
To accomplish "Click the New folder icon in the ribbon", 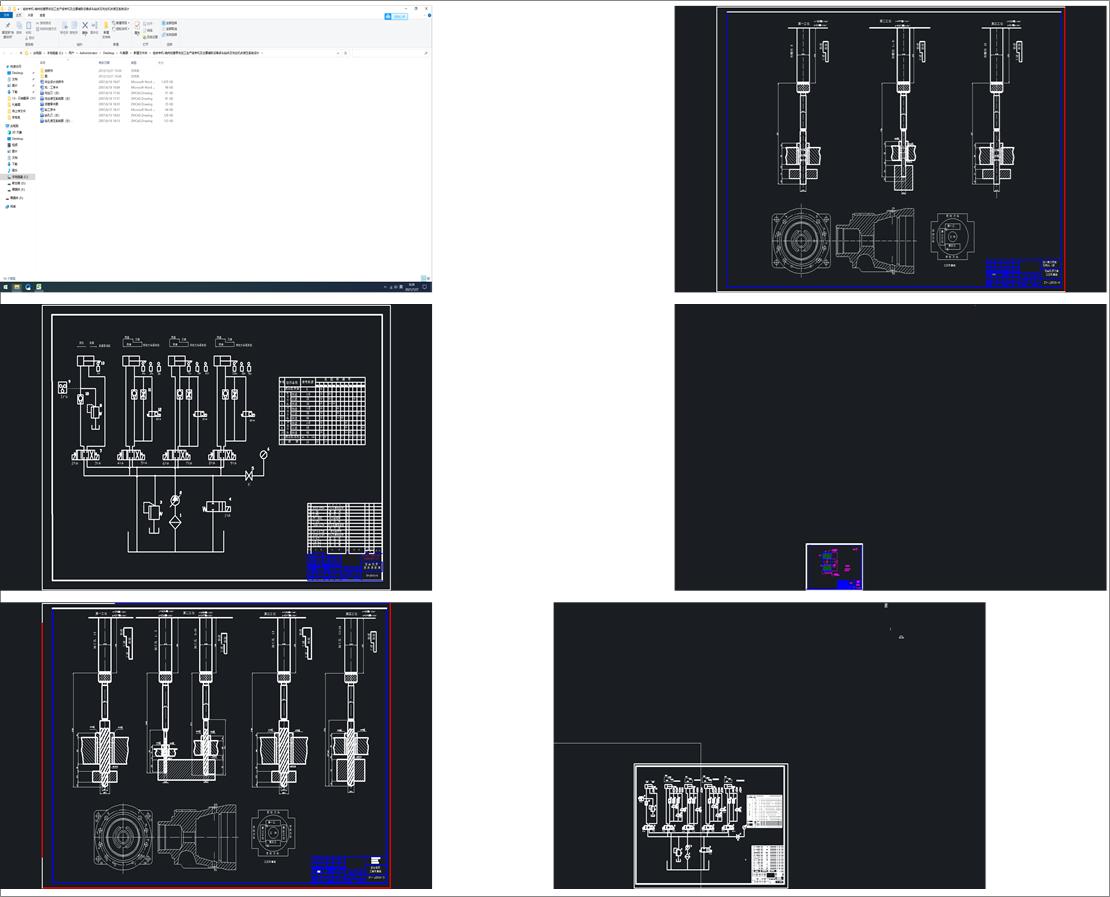I will (106, 25).
